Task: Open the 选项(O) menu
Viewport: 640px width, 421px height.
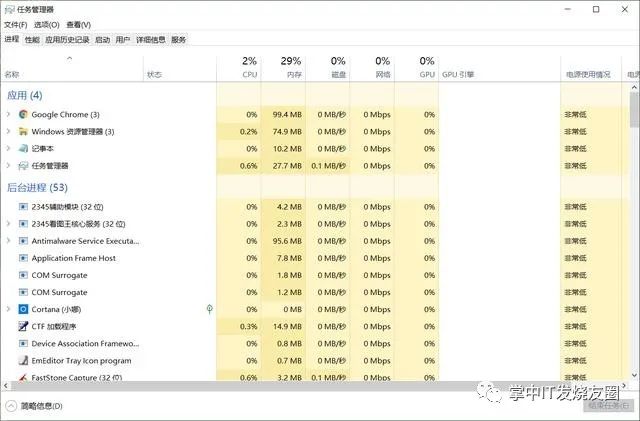Action: pos(47,25)
